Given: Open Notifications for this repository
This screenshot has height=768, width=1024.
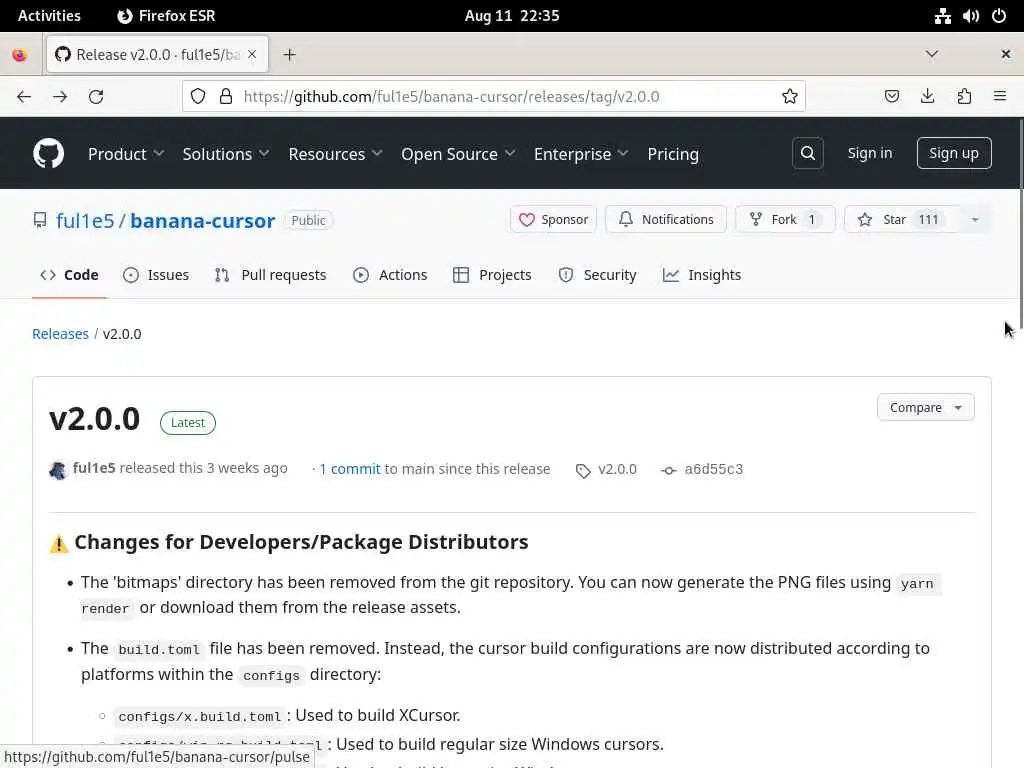Looking at the screenshot, I should [x=666, y=219].
